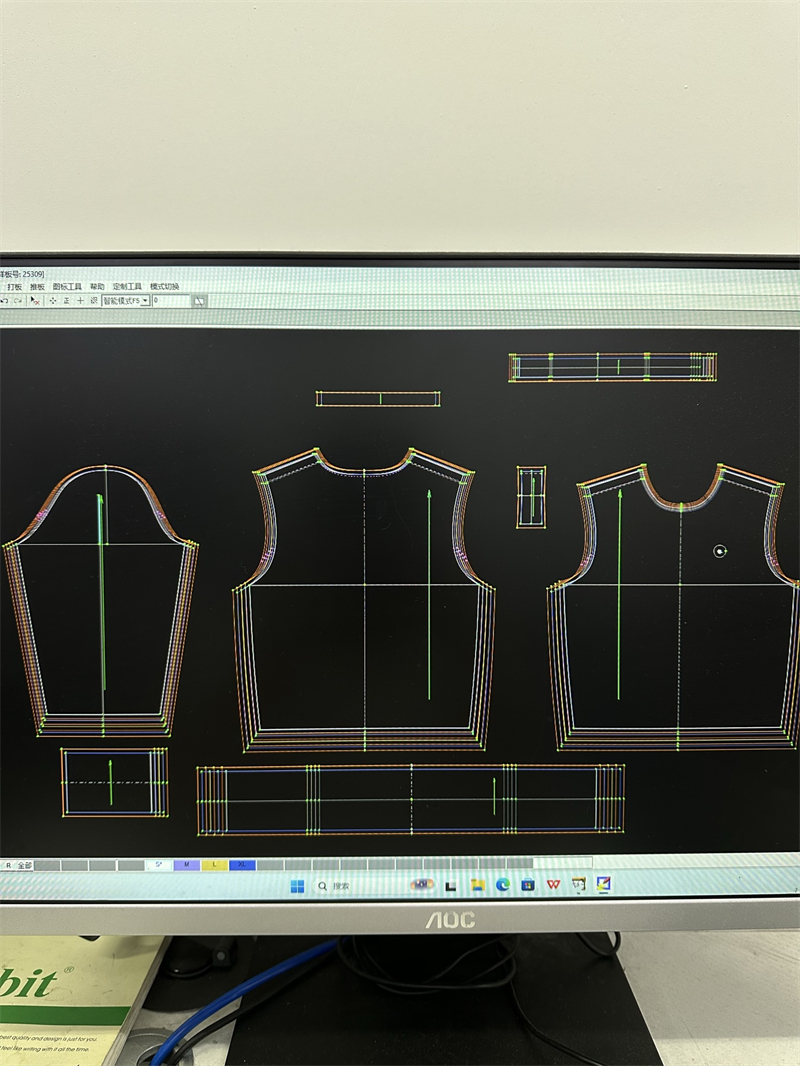
Task: Select the blue XL size swatch
Action: (x=242, y=865)
